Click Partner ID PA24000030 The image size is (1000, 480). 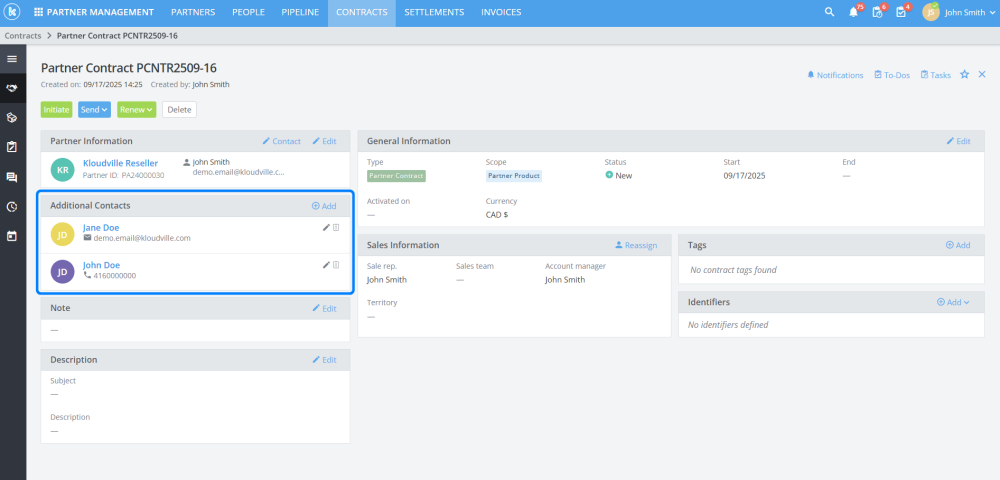(x=124, y=175)
